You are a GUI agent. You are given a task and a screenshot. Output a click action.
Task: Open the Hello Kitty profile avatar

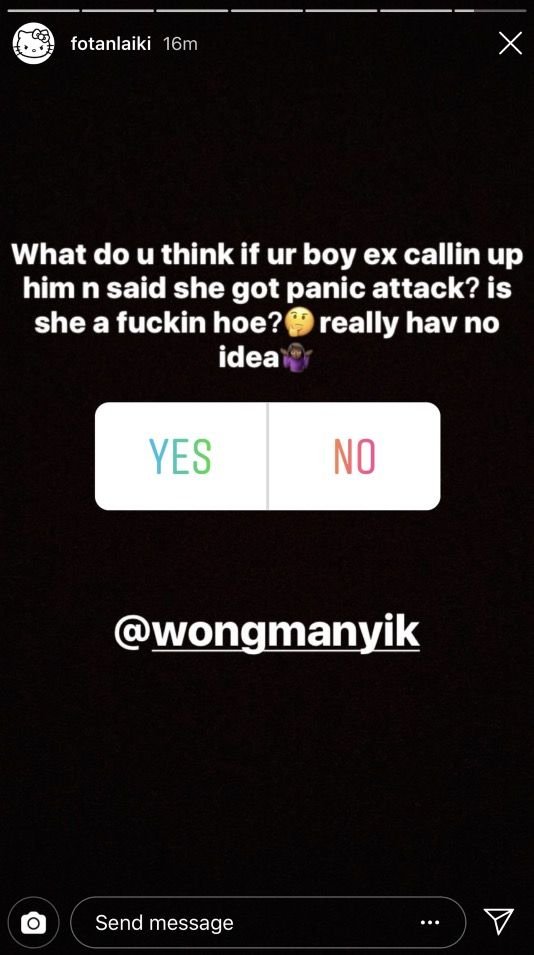point(33,43)
